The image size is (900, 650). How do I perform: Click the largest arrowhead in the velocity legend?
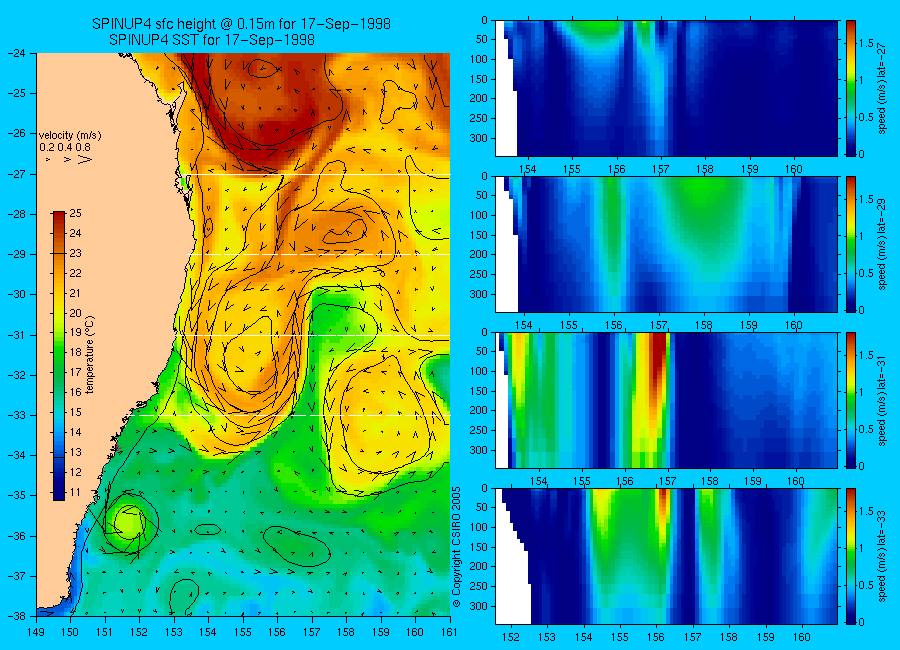pos(85,158)
